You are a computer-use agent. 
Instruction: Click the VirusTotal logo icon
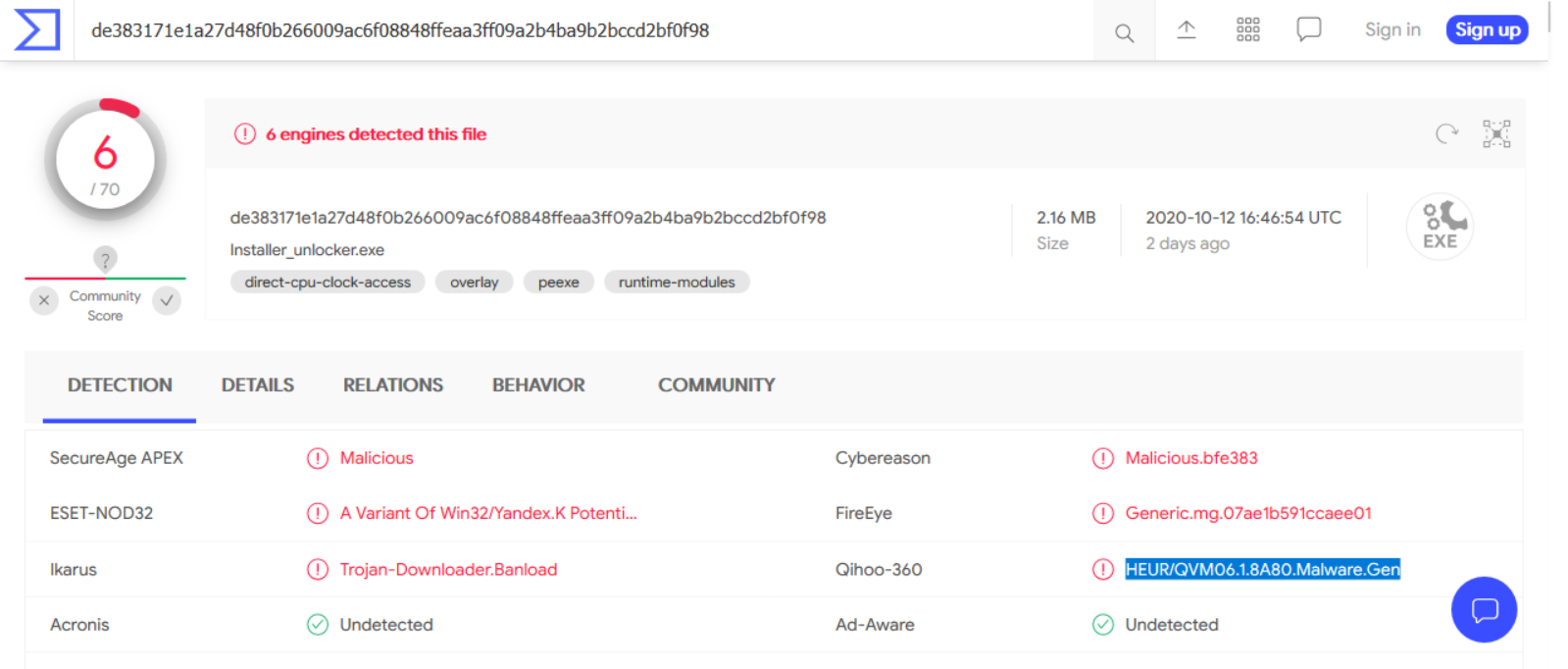(x=37, y=29)
